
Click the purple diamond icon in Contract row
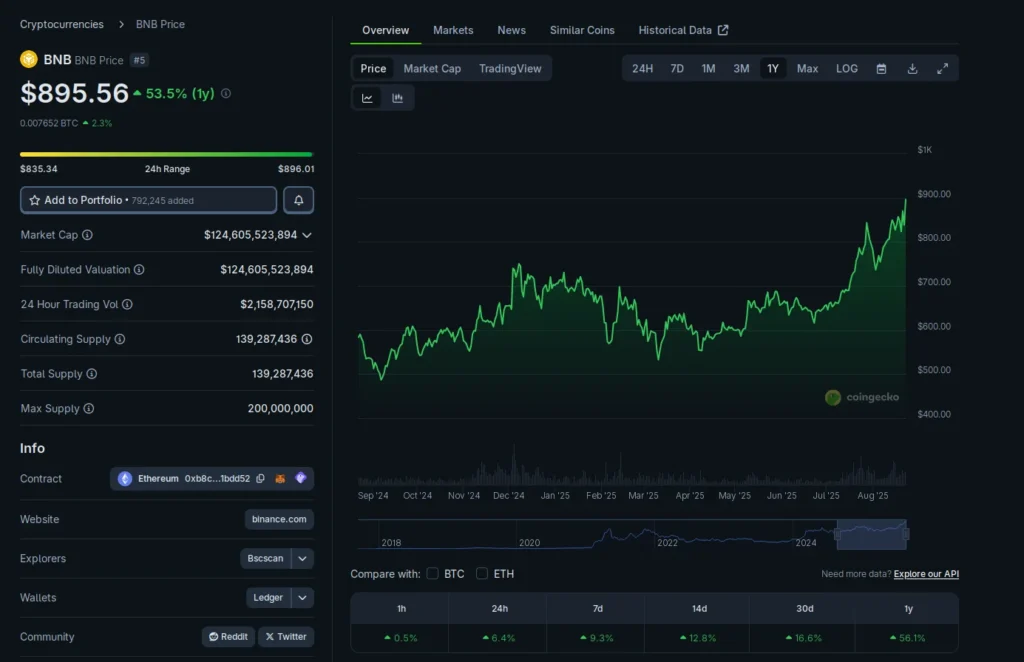[x=300, y=479]
